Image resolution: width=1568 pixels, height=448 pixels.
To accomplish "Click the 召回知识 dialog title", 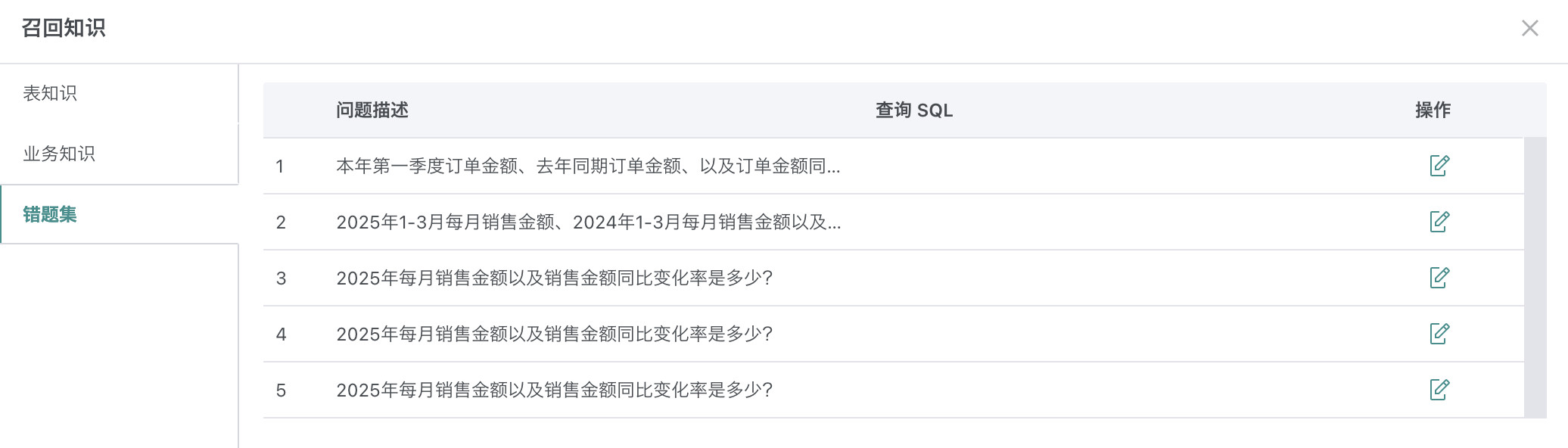I will pyautogui.click(x=64, y=28).
